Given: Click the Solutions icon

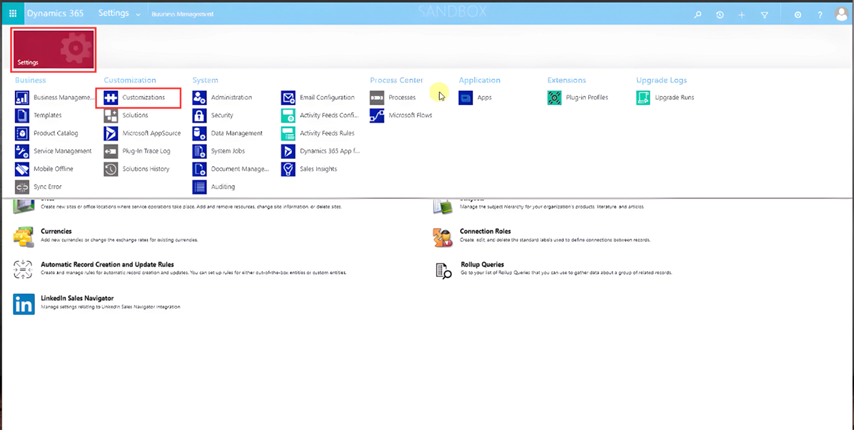Looking at the screenshot, I should (x=111, y=115).
